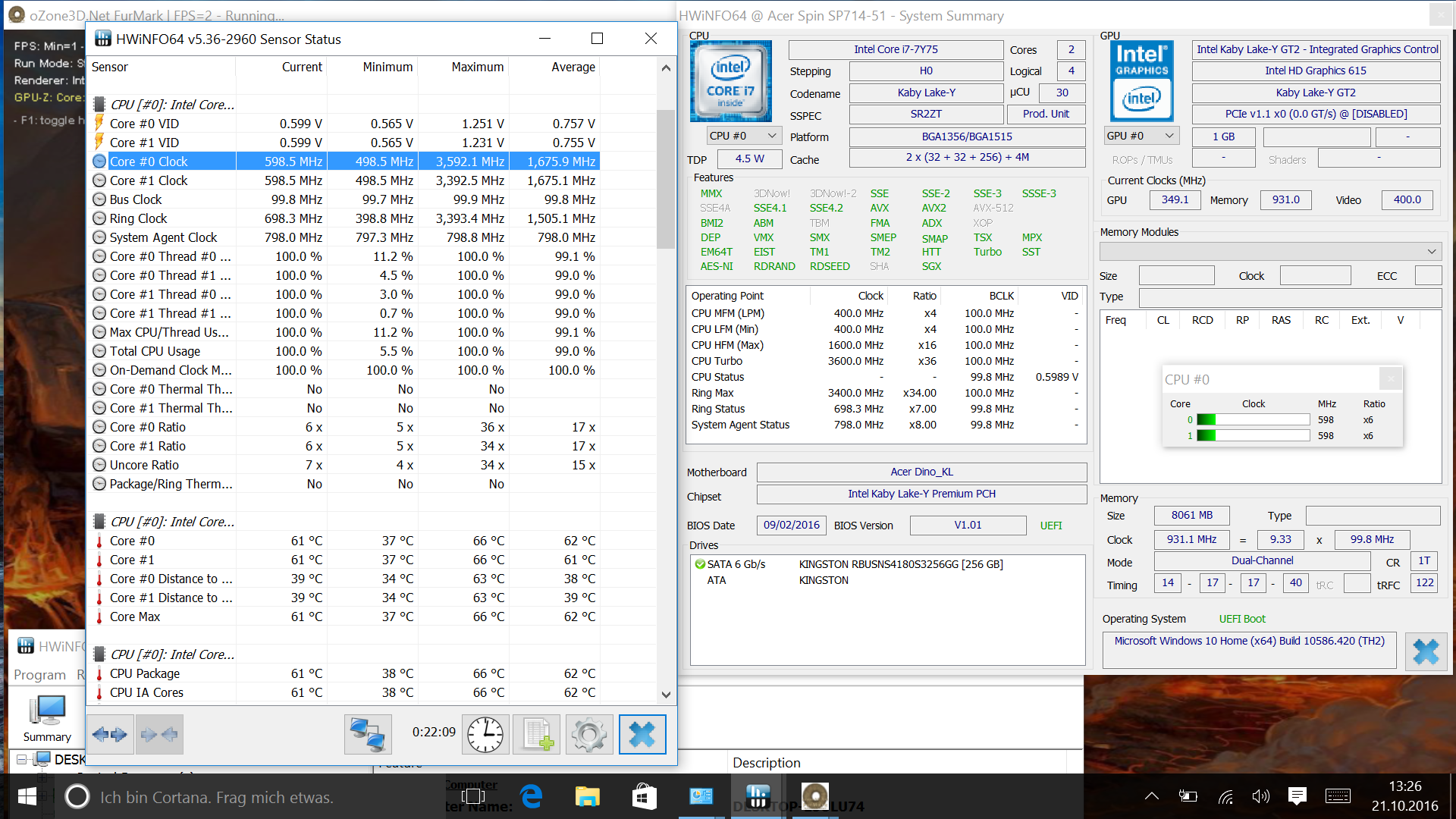The height and width of the screenshot is (819, 1456).
Task: Open Microsoft Edge from the taskbar
Action: (x=532, y=796)
